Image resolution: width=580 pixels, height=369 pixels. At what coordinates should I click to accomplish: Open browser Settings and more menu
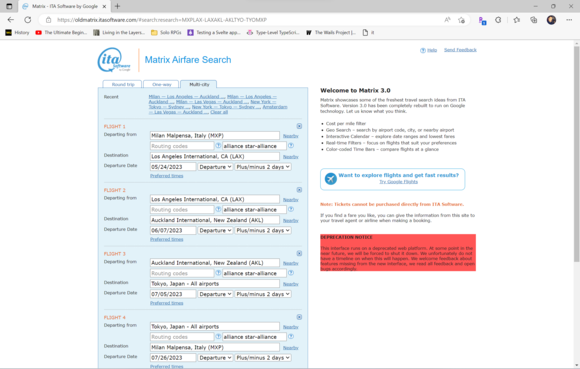point(569,20)
